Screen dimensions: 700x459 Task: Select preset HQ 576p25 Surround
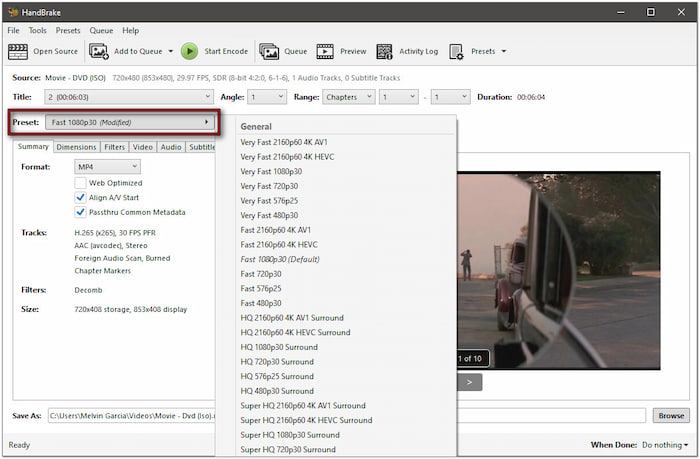click(x=277, y=376)
